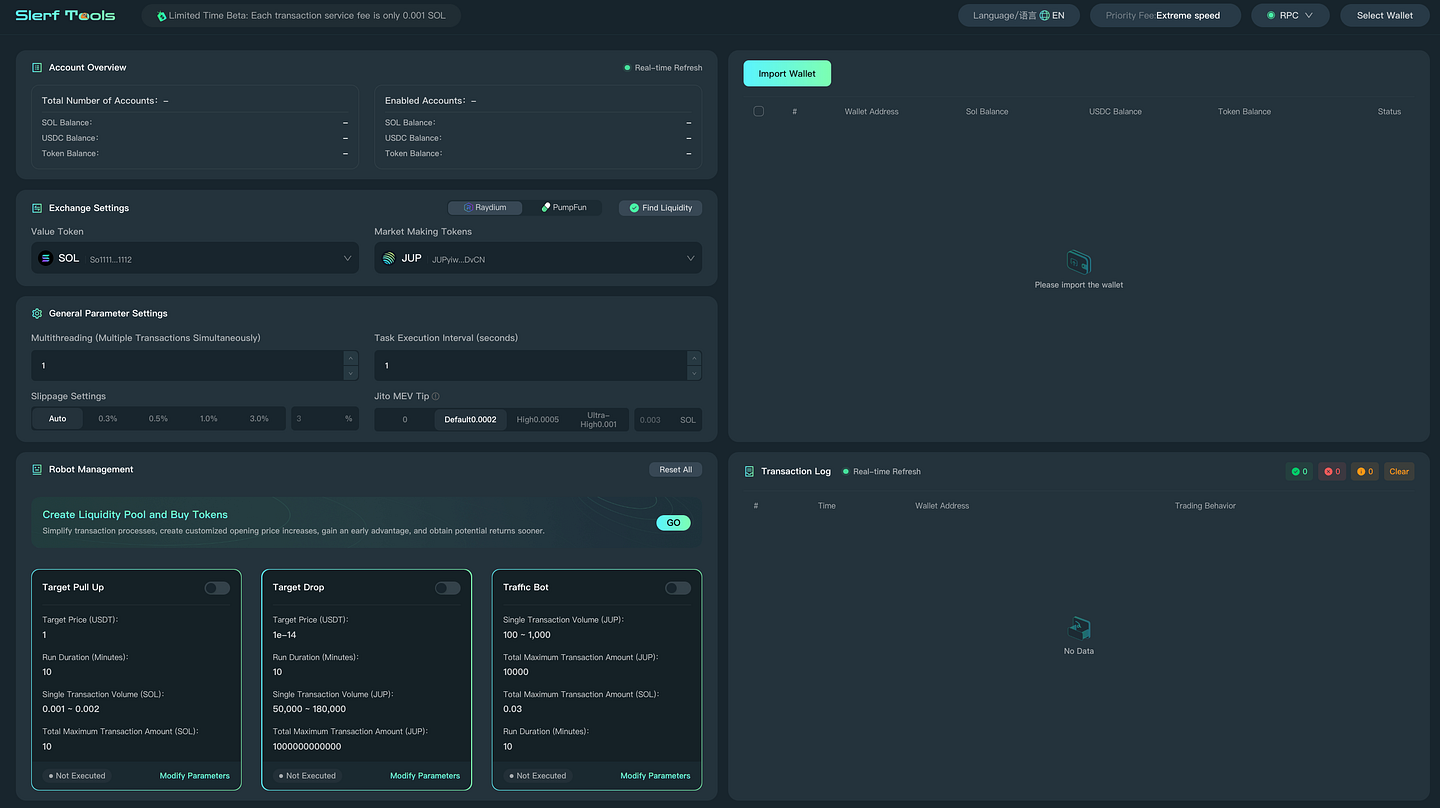Increase the Task Execution Interval value
This screenshot has height=808, width=1440.
click(694, 358)
